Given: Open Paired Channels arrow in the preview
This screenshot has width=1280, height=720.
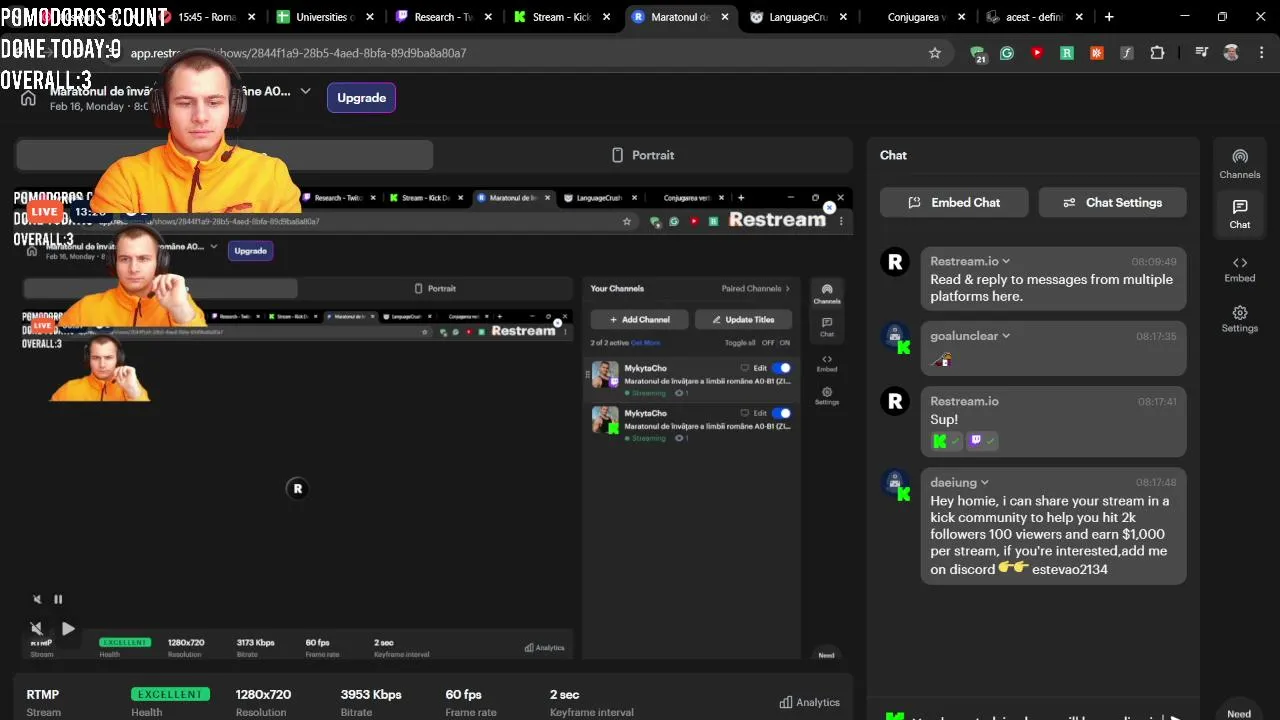Looking at the screenshot, I should [787, 289].
